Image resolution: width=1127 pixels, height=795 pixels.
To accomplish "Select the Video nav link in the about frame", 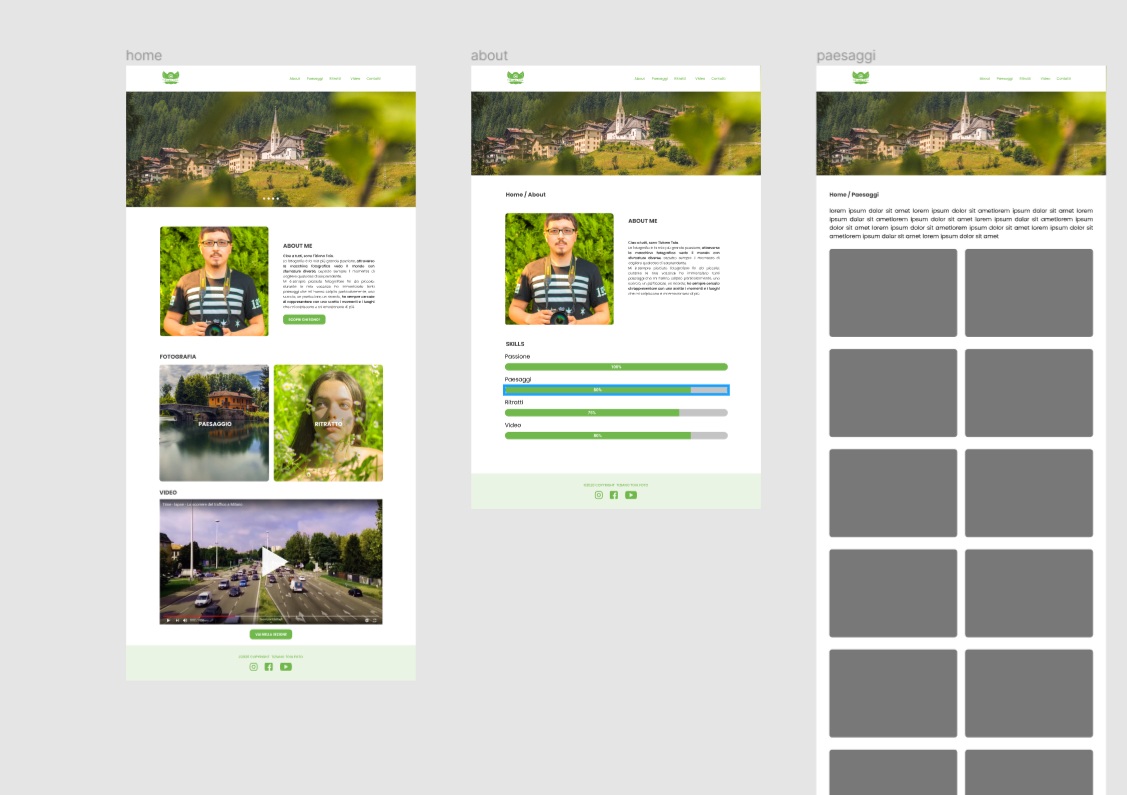I will click(x=700, y=78).
